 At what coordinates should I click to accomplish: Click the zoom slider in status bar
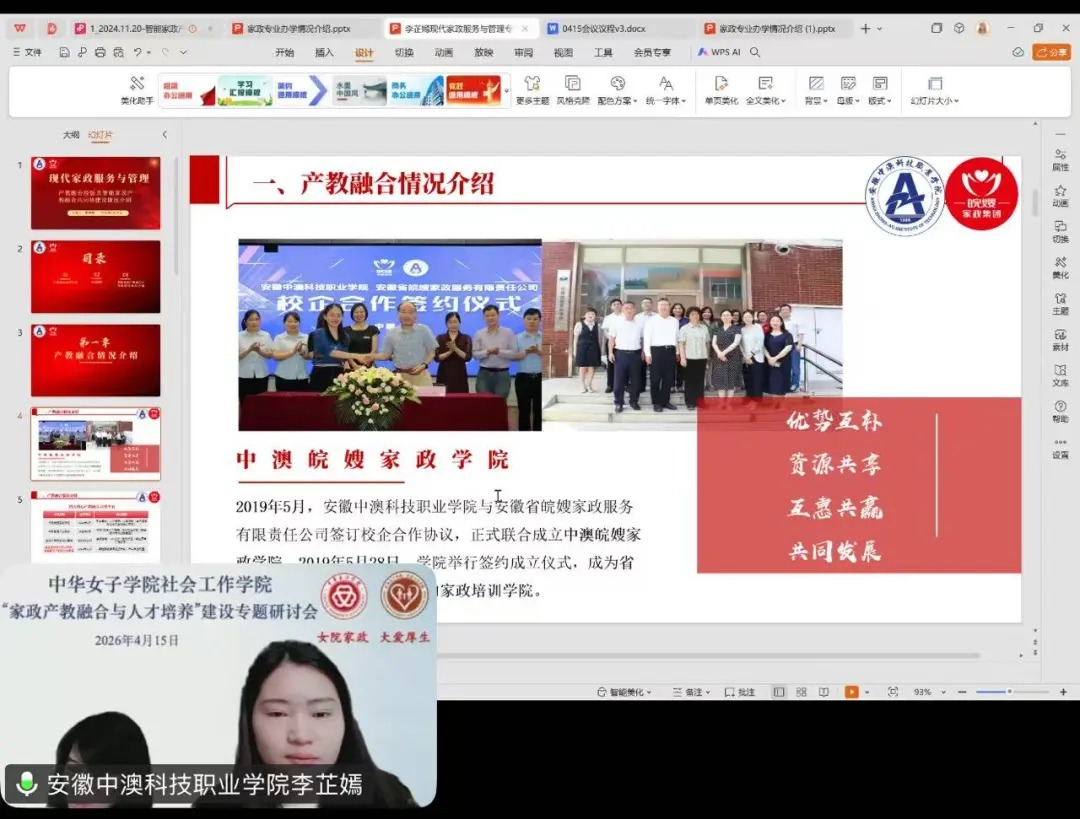coord(1008,692)
